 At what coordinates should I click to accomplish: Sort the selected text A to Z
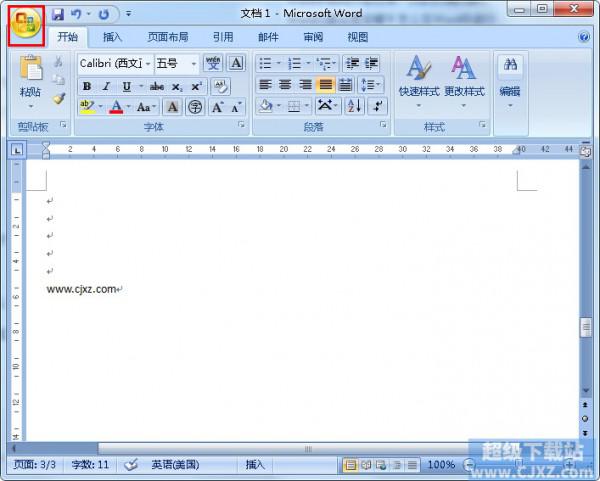[354, 106]
